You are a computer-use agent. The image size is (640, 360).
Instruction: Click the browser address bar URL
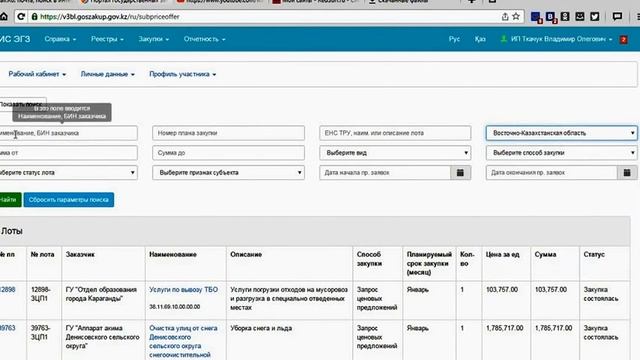[110, 17]
